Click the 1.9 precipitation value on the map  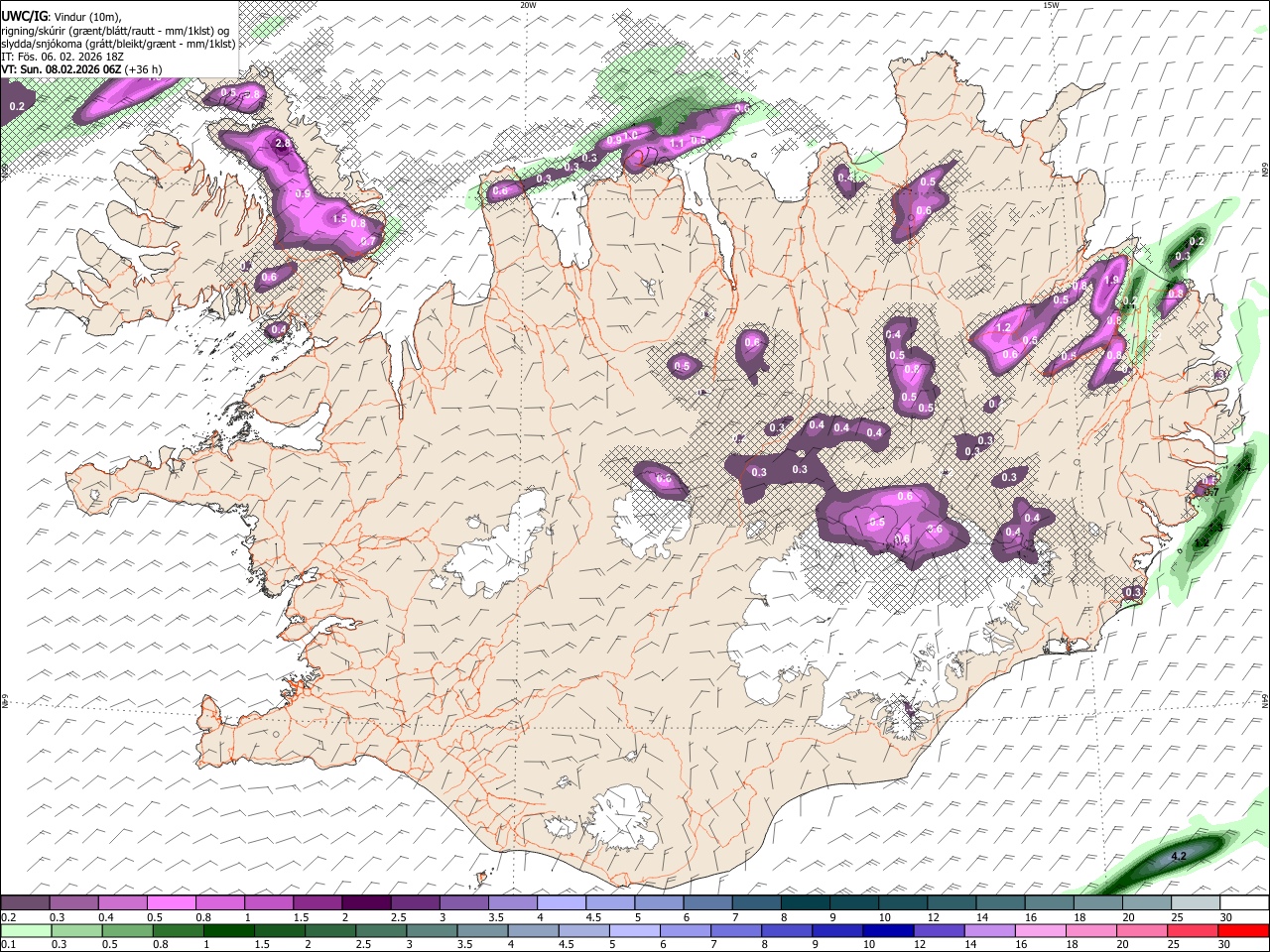1111,281
